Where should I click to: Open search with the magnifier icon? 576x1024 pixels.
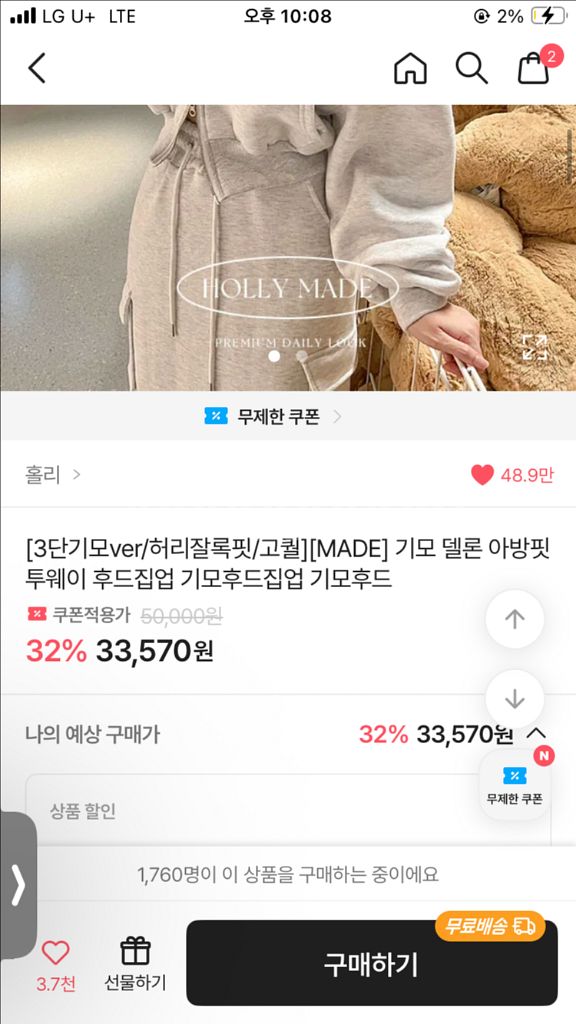[472, 67]
